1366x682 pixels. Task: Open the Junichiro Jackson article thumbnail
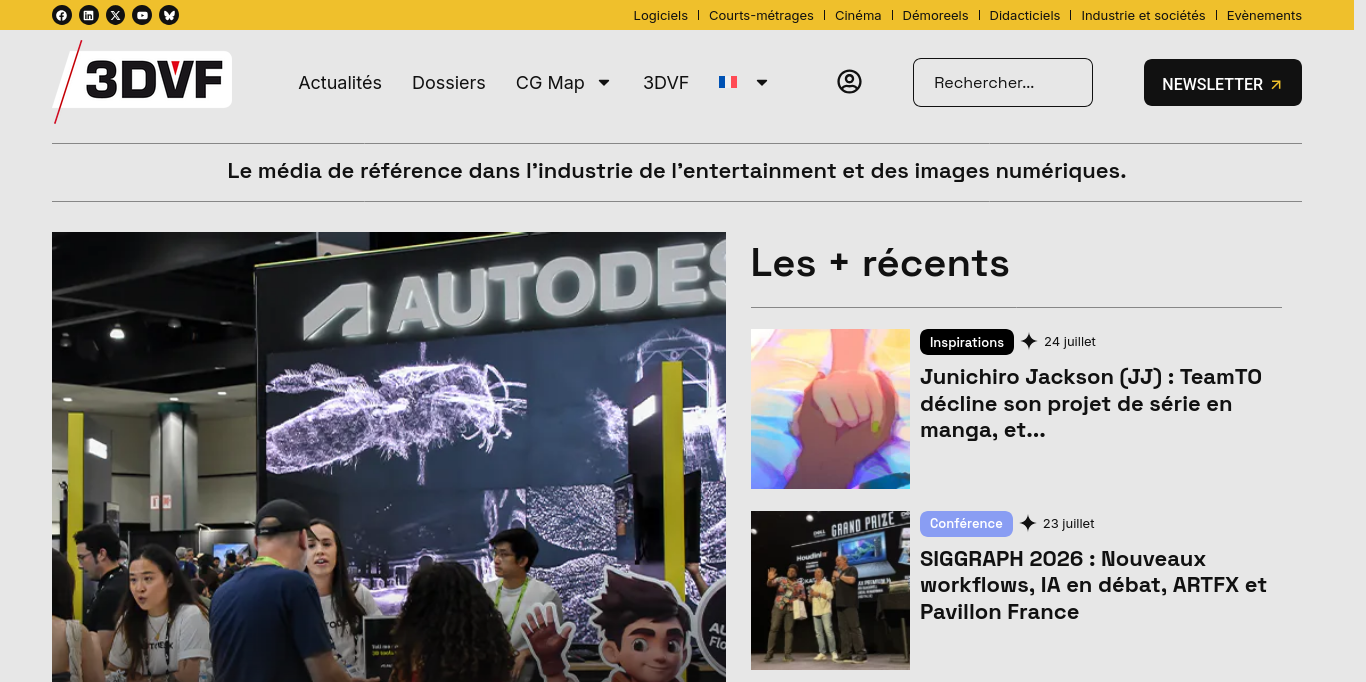(830, 409)
